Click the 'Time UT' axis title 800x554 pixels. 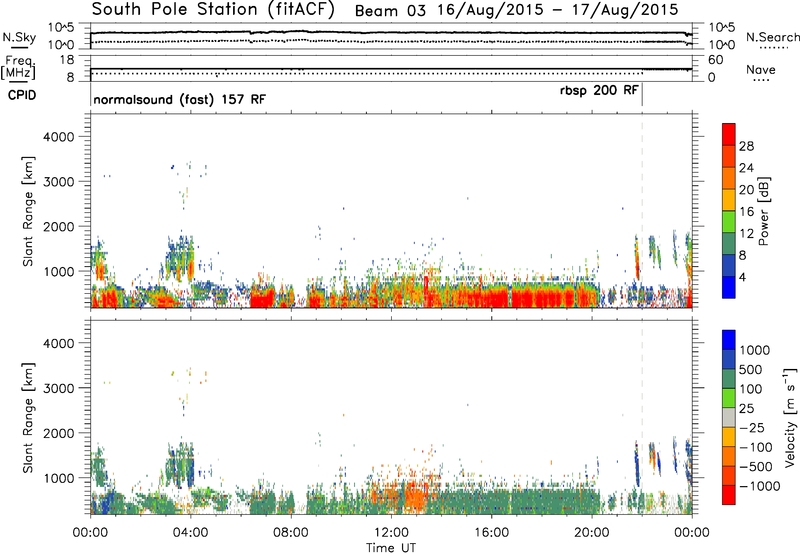click(x=391, y=548)
